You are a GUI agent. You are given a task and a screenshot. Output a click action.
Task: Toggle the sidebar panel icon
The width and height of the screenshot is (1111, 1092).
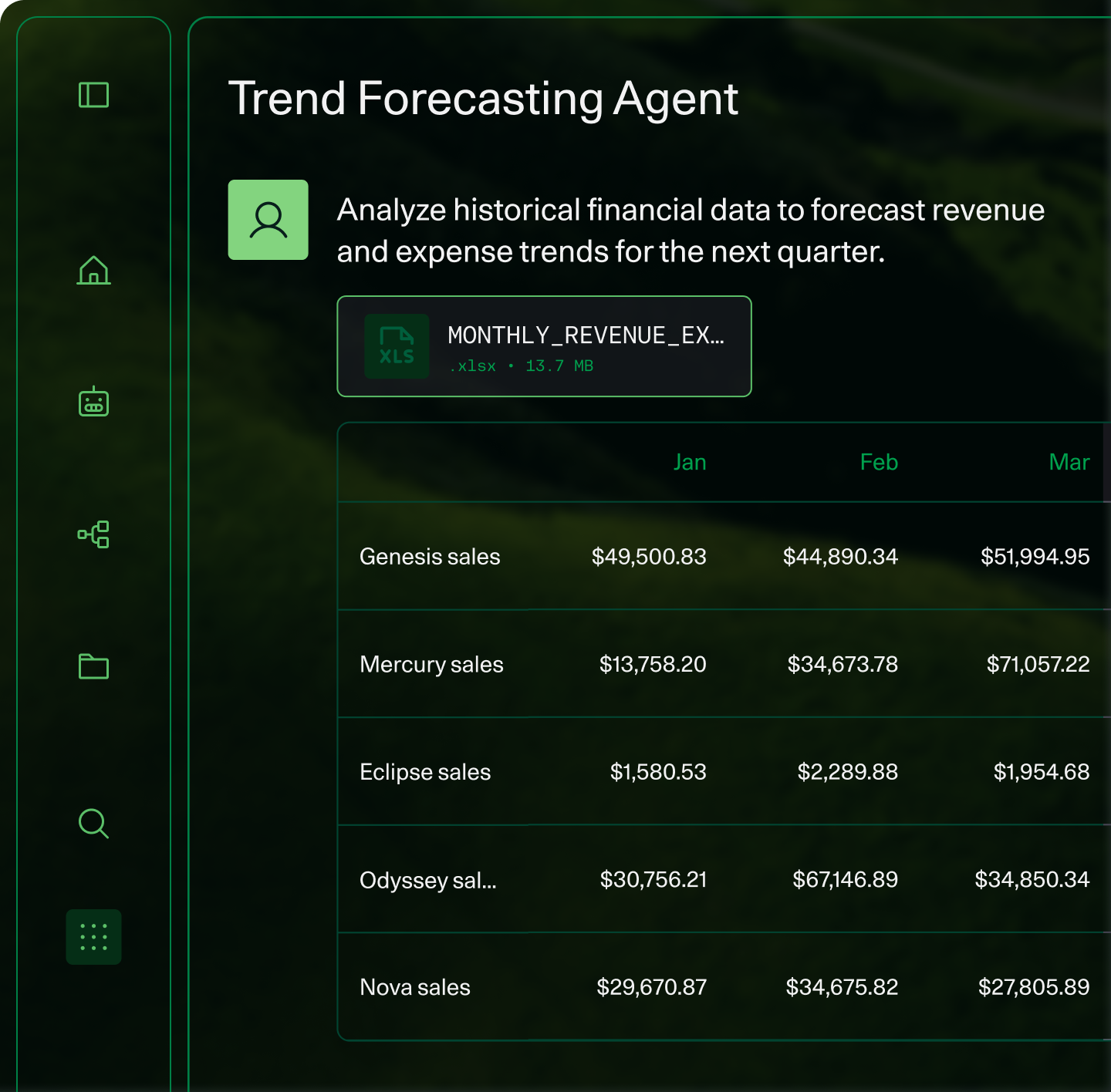coord(93,95)
